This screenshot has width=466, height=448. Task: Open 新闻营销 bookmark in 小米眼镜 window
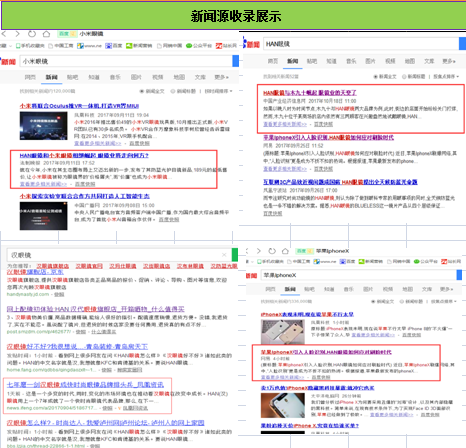pos(139,46)
